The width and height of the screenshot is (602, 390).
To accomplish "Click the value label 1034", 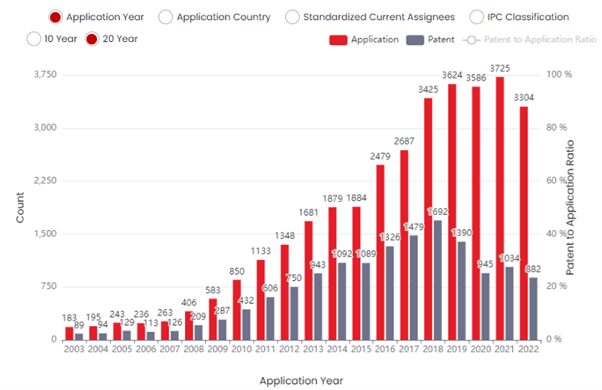I will click(509, 258).
